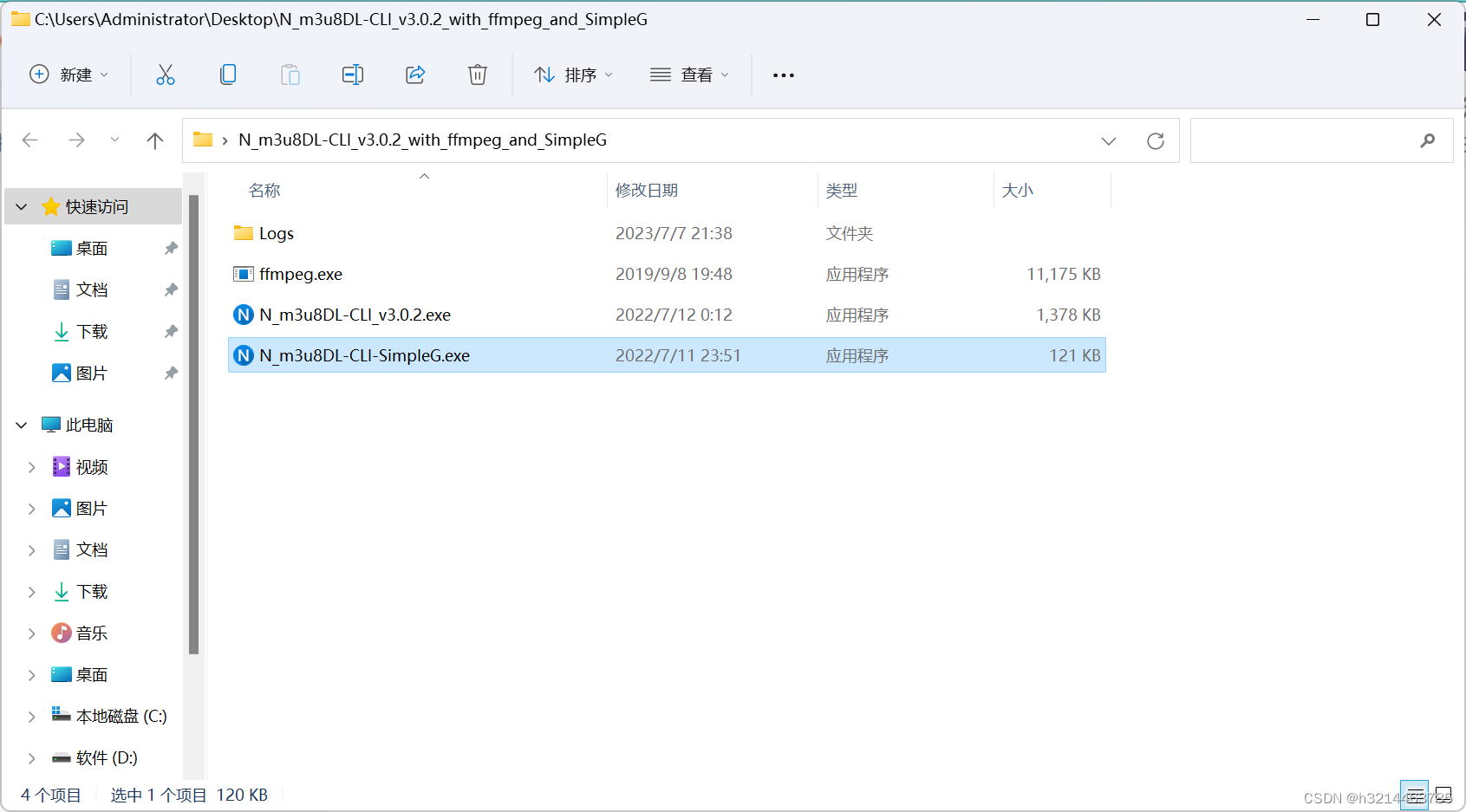Unpin 图片 from quick access
This screenshot has height=812, width=1466.
pos(170,372)
